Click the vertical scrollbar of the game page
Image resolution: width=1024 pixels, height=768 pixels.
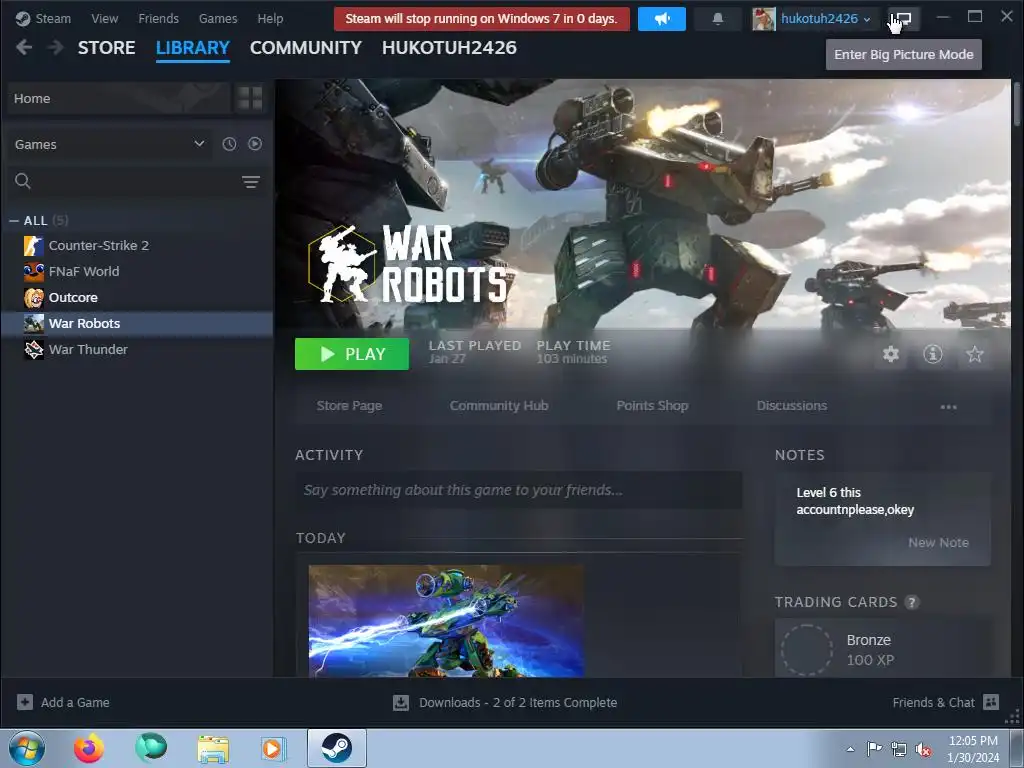point(1017,103)
